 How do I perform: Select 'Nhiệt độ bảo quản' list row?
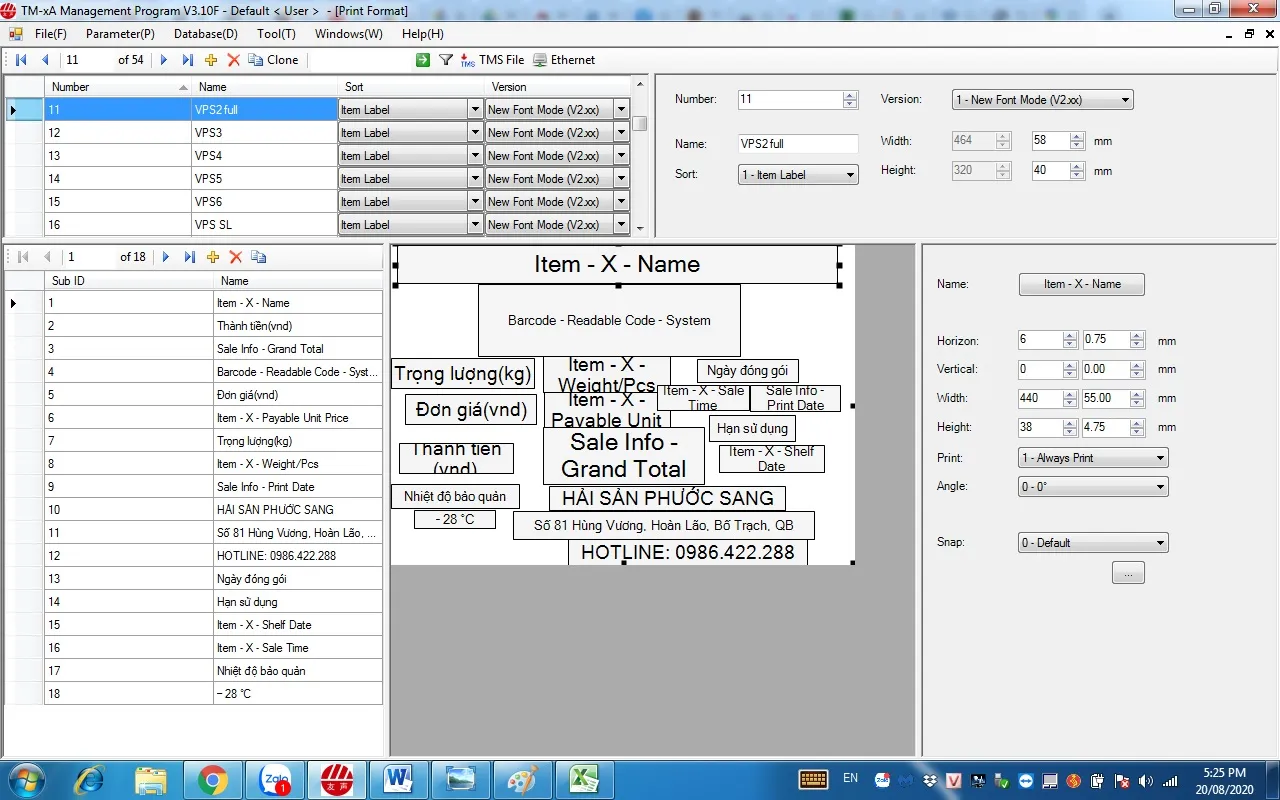pyautogui.click(x=195, y=671)
